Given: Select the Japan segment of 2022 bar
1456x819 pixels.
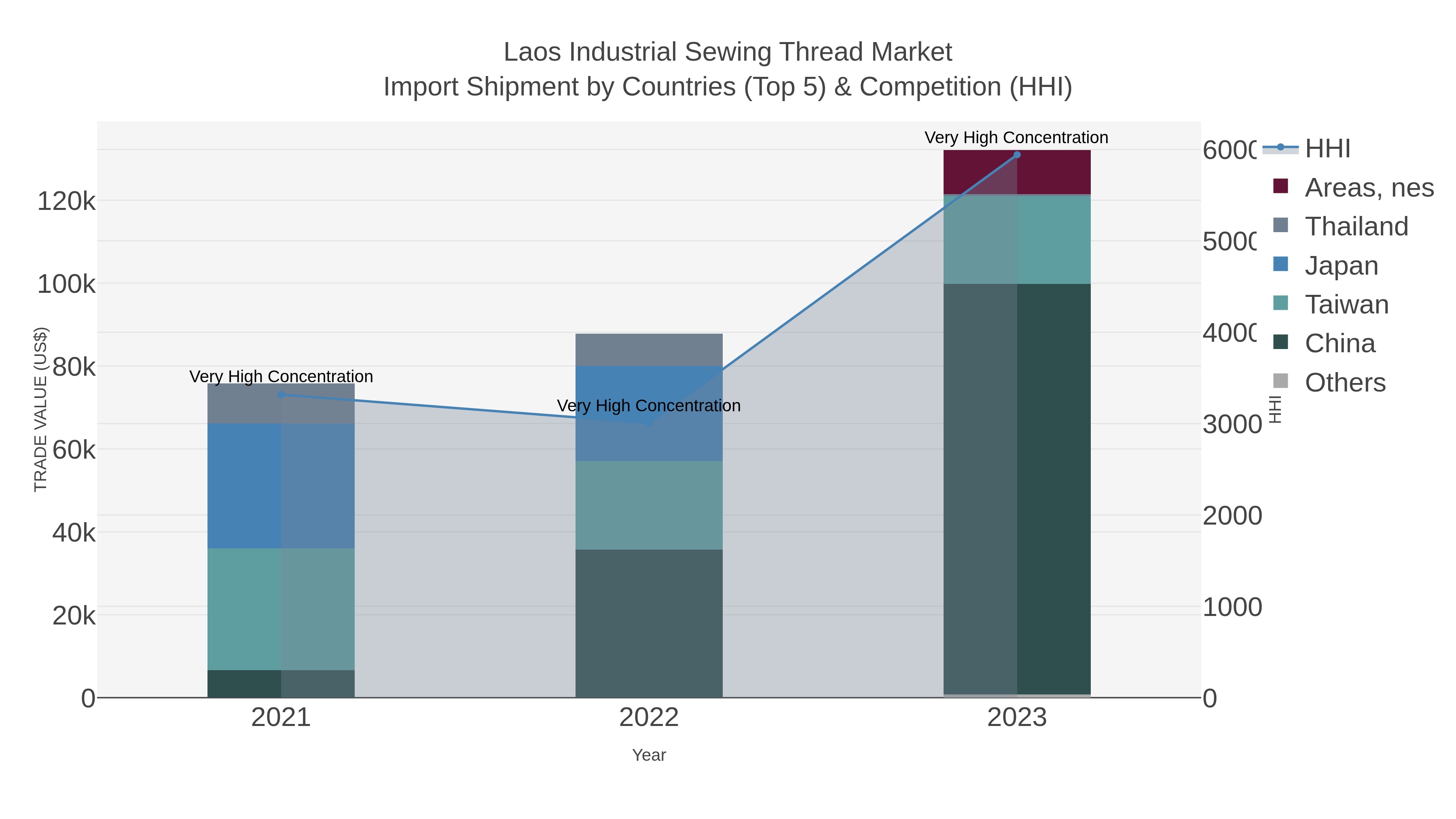Looking at the screenshot, I should 649,414.
